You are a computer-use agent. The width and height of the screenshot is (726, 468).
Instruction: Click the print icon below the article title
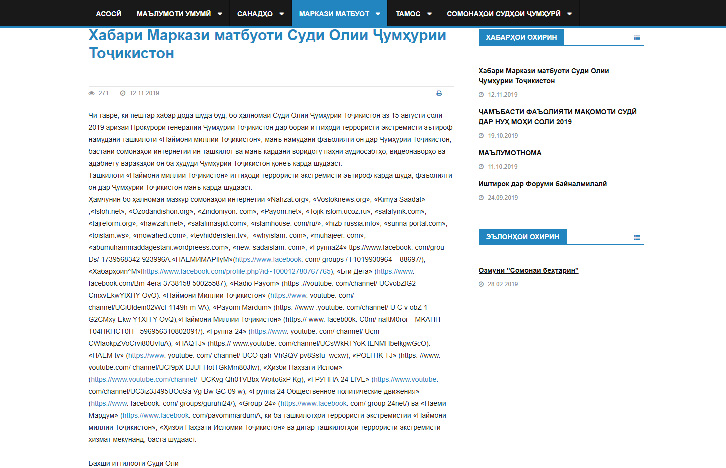(x=438, y=92)
